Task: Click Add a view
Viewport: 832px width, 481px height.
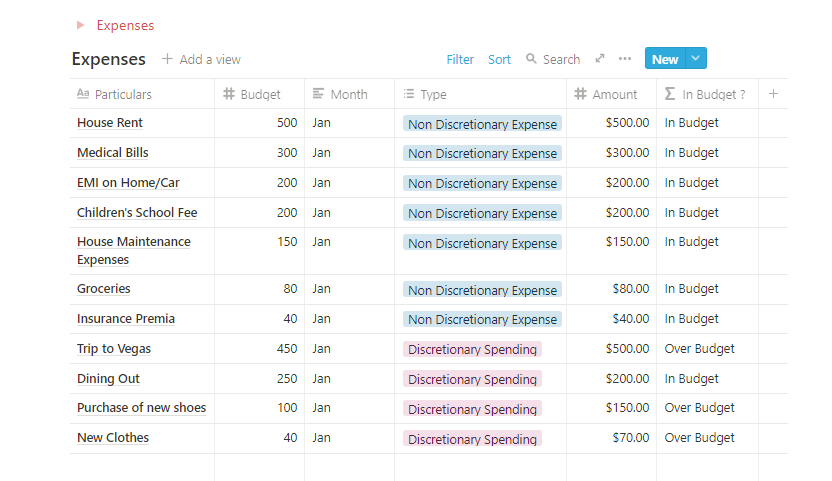Action: pos(201,59)
